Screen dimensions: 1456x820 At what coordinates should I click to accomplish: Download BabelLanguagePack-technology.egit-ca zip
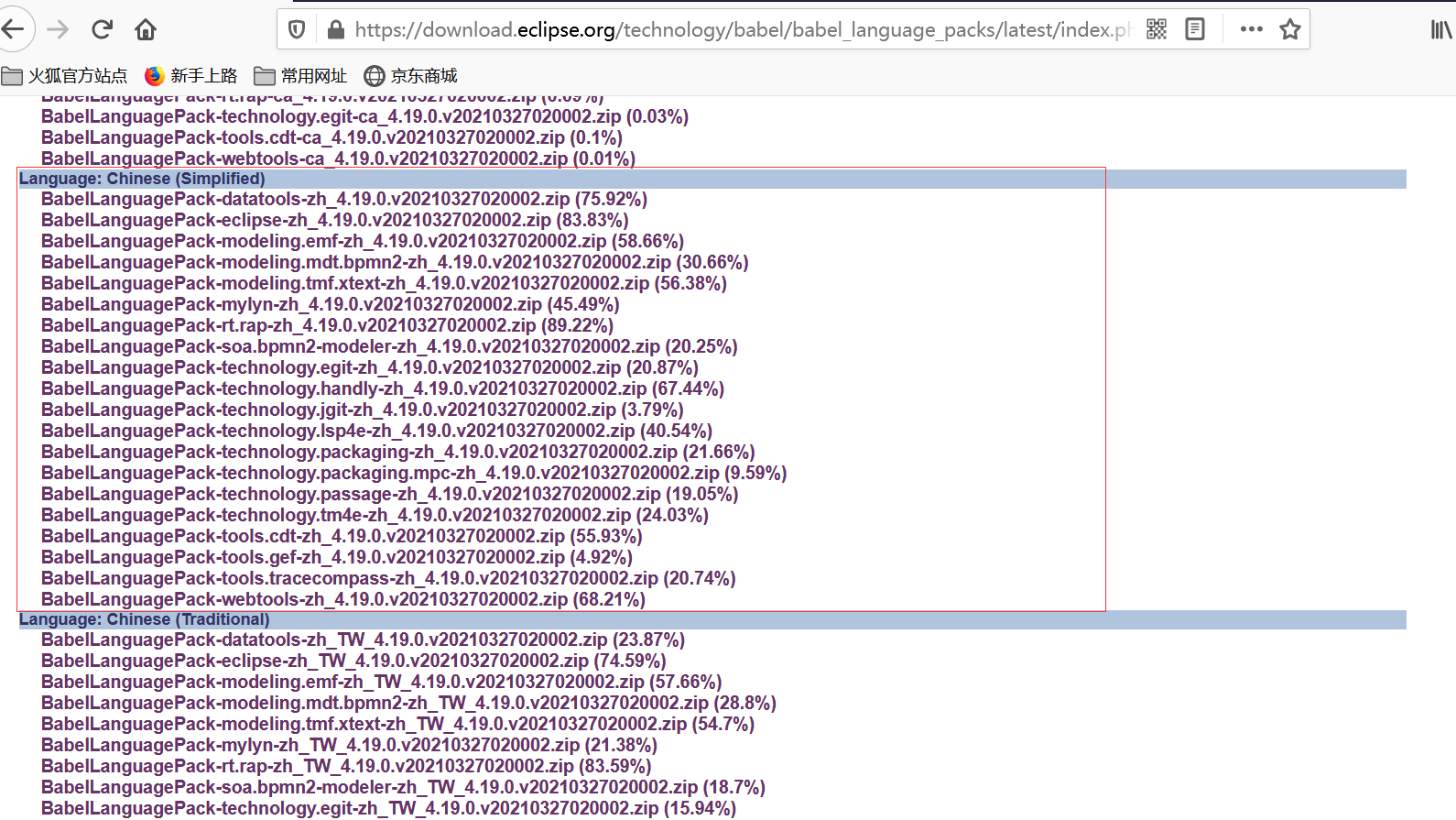pos(364,116)
